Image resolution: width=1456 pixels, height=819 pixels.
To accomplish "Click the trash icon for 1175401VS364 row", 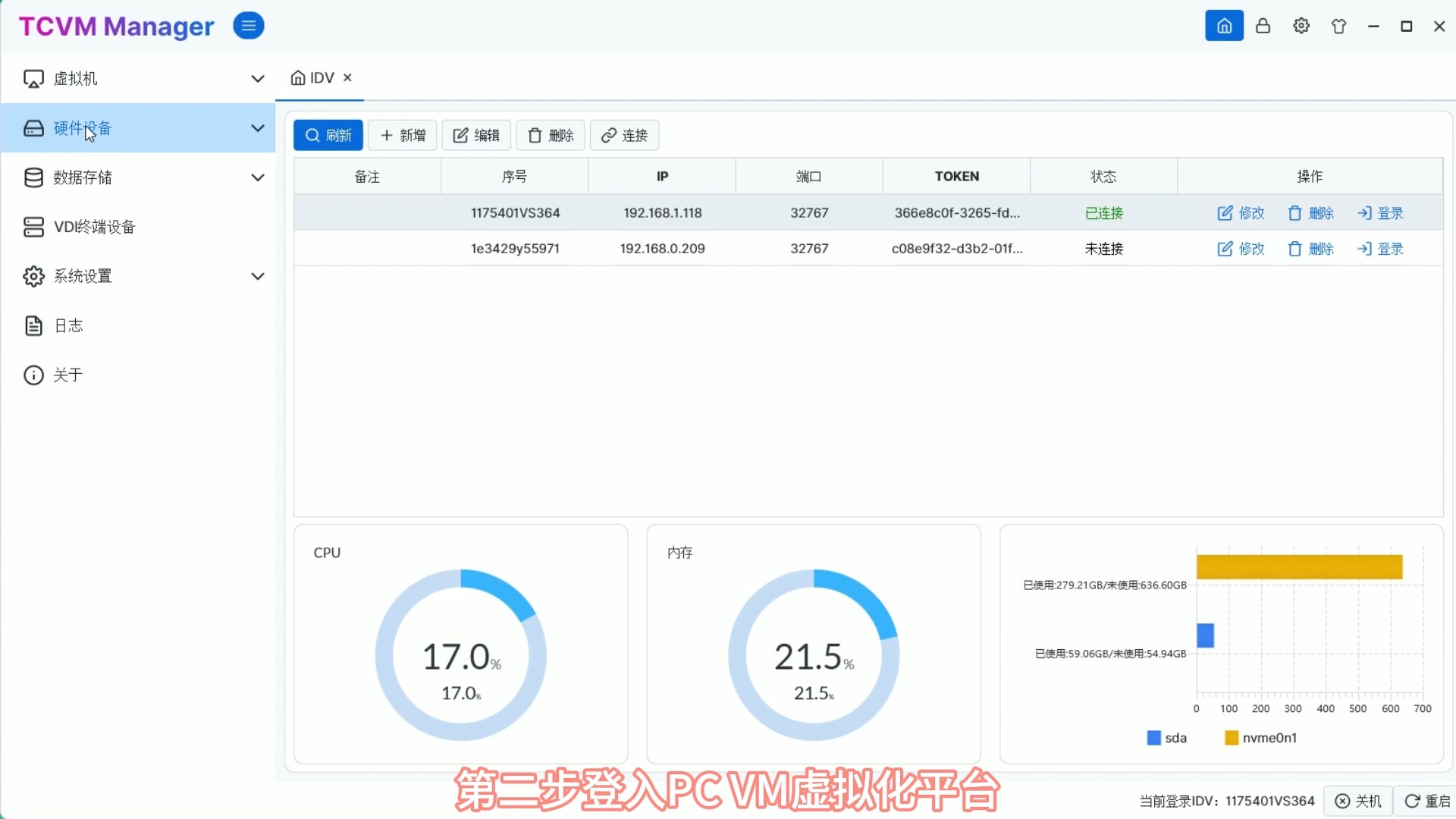I will coord(1295,213).
